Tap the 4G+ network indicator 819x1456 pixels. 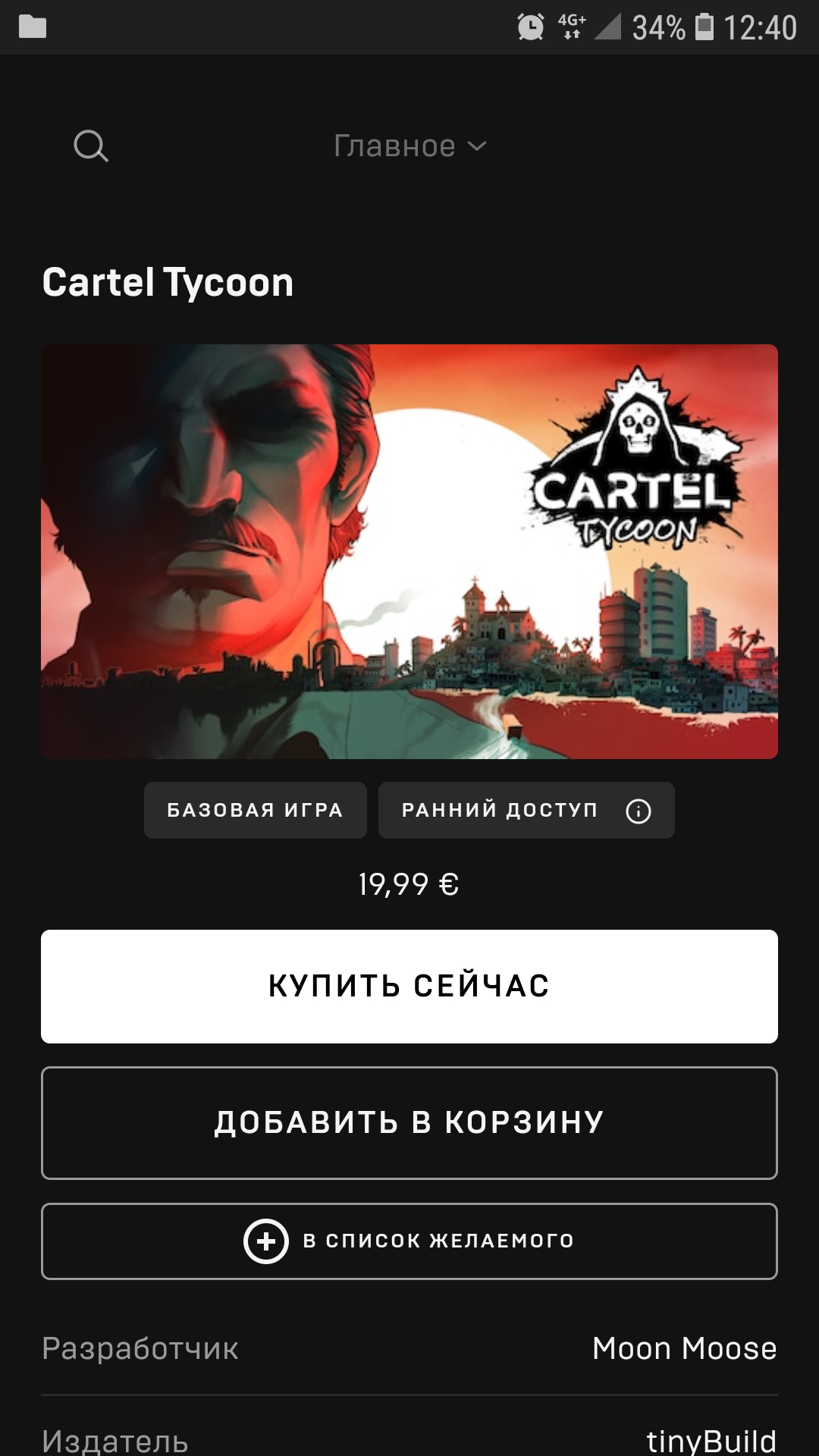tap(572, 26)
